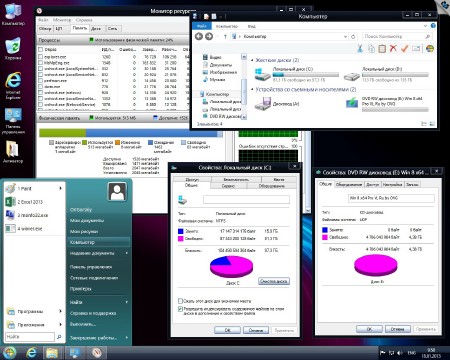Click the clipboard Paste icon in Explorer toolbar

(x=382, y=48)
